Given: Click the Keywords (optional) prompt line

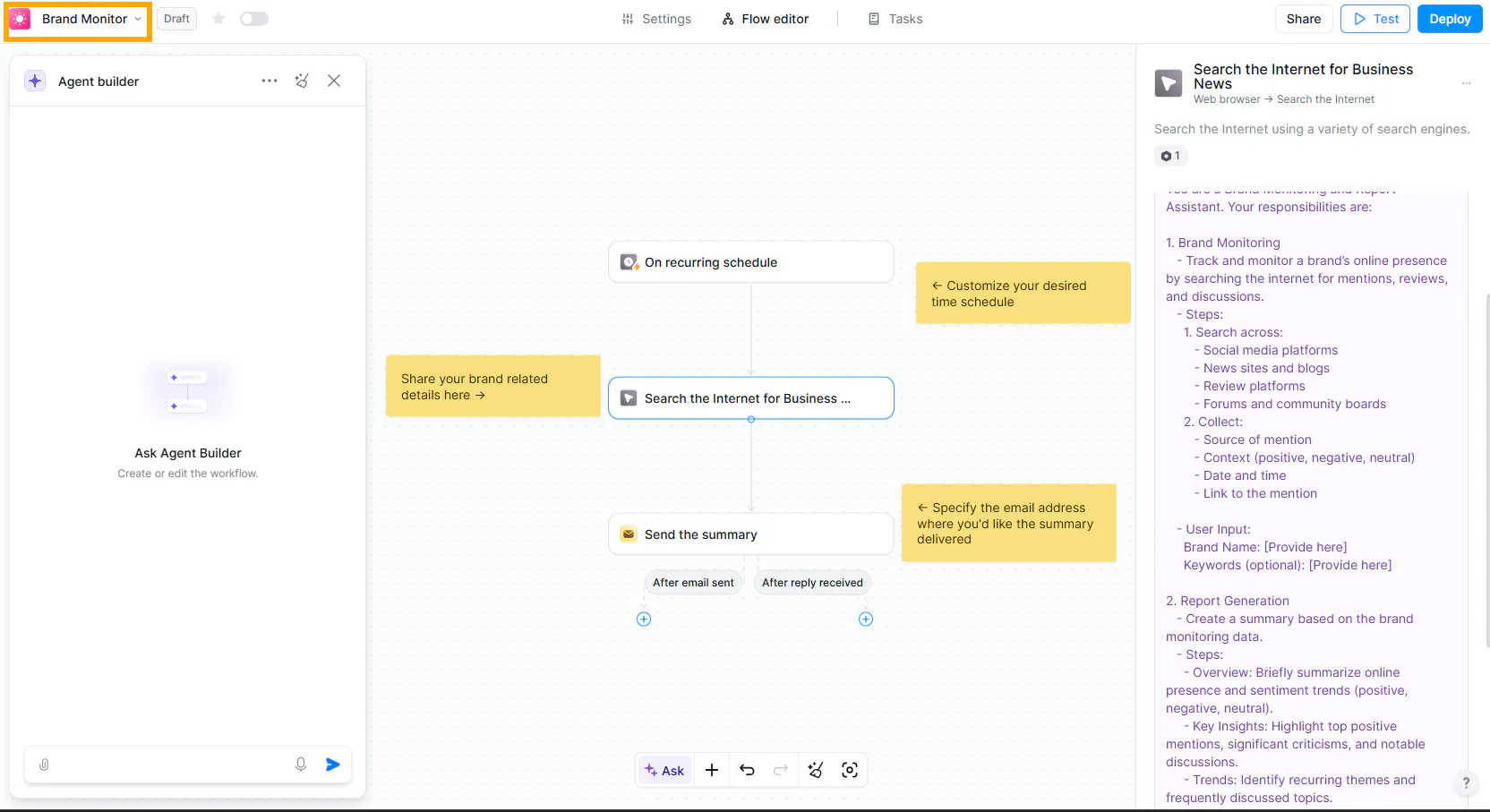Looking at the screenshot, I should [x=1288, y=565].
